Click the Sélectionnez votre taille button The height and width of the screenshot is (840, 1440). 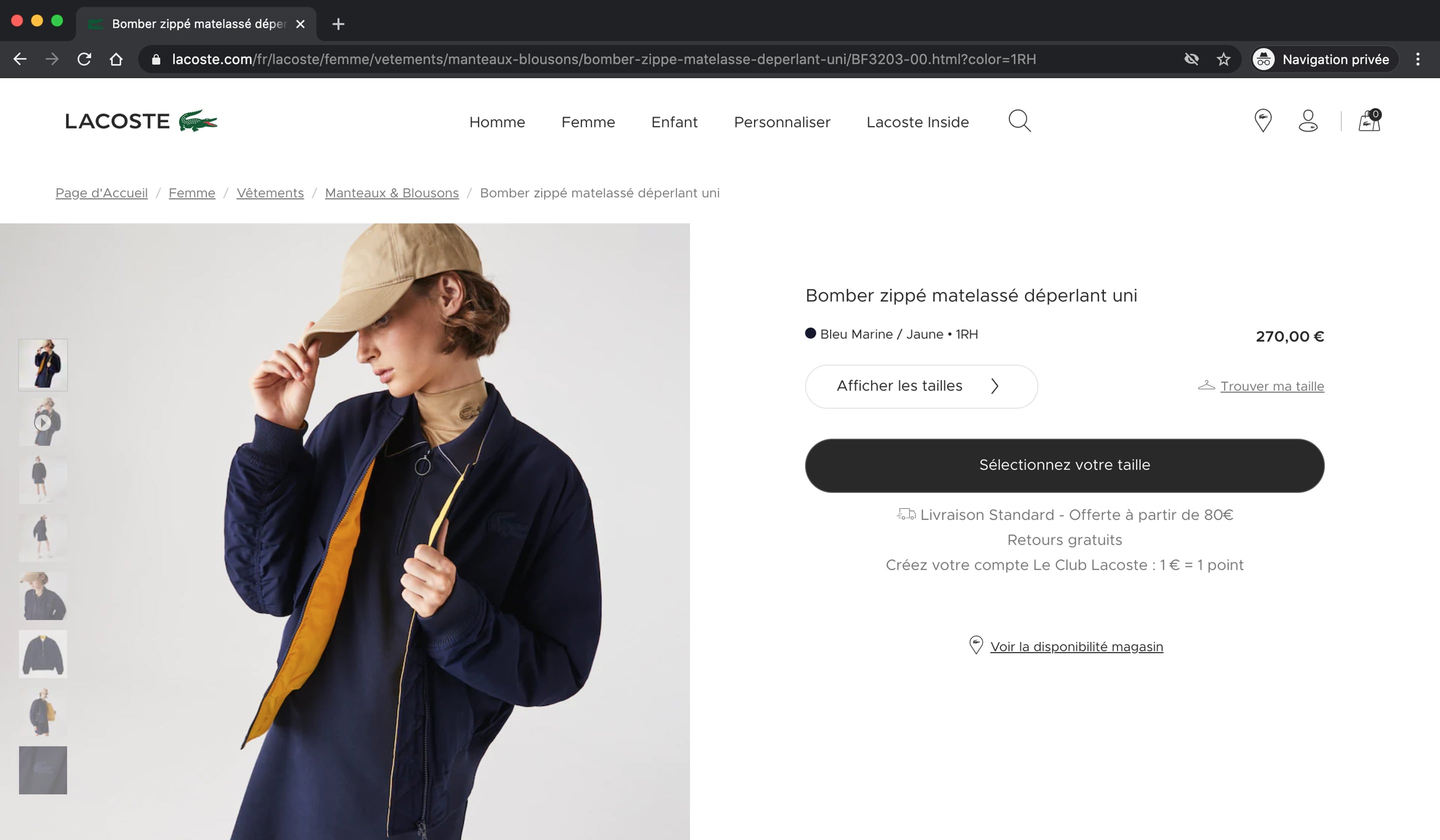(1064, 465)
